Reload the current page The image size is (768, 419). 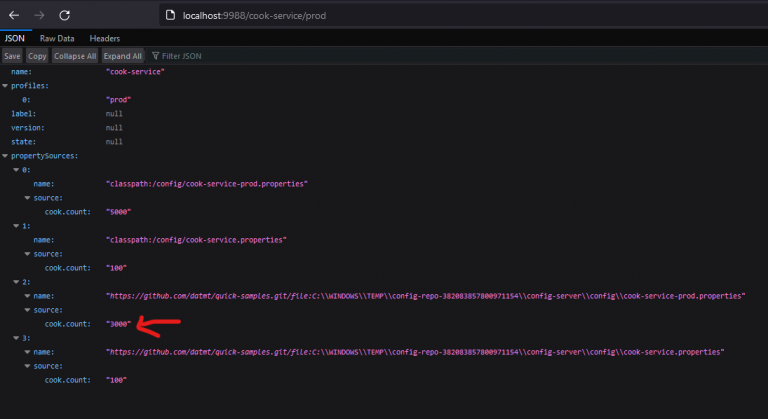coord(65,16)
